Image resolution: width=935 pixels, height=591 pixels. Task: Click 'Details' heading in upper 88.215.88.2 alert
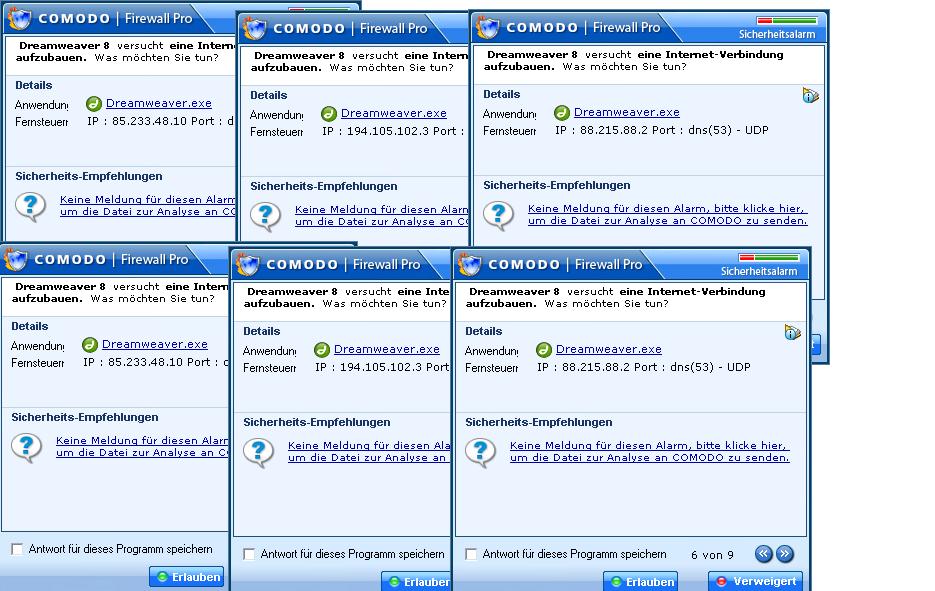point(501,94)
